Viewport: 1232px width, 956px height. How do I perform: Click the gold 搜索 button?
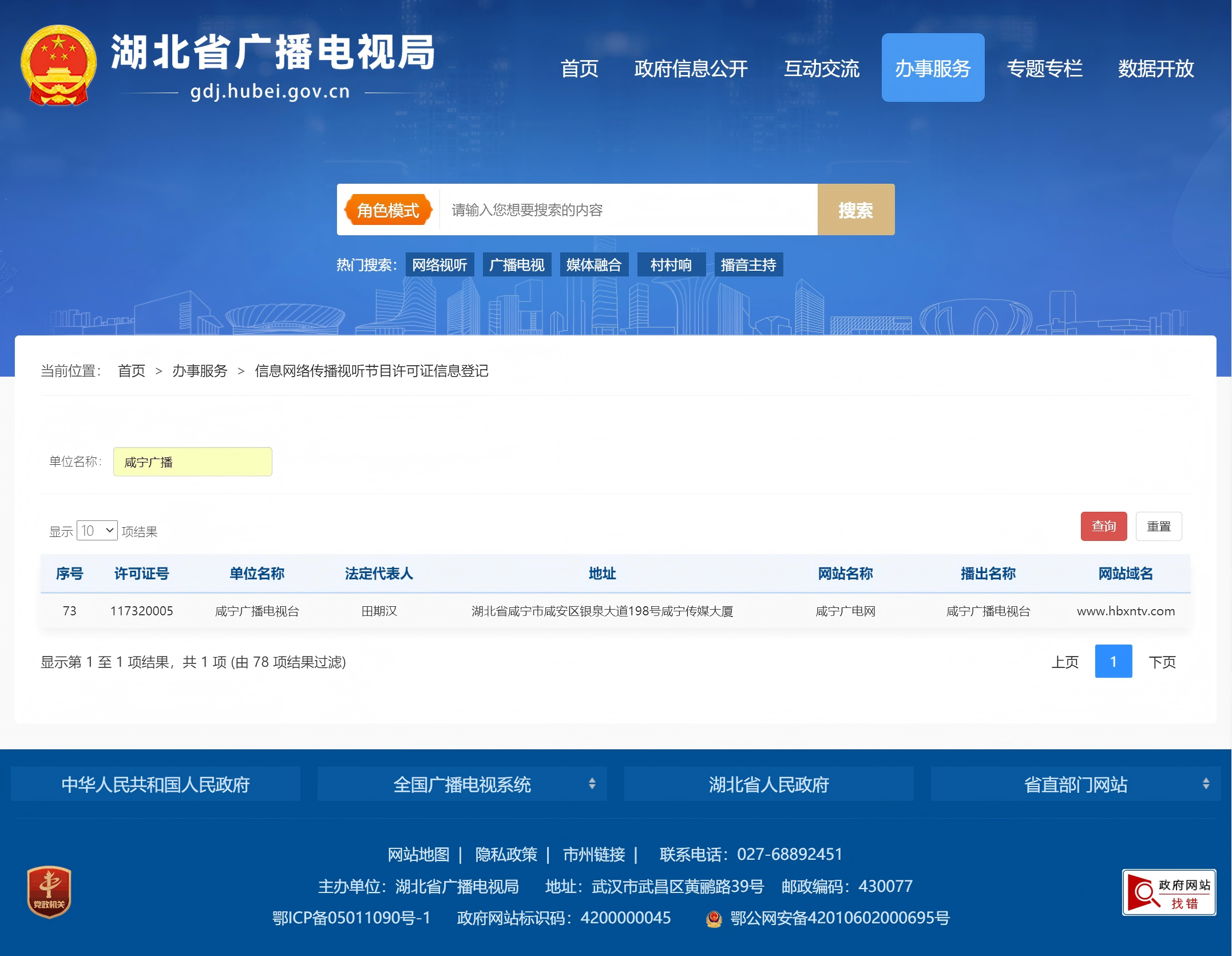(x=855, y=210)
